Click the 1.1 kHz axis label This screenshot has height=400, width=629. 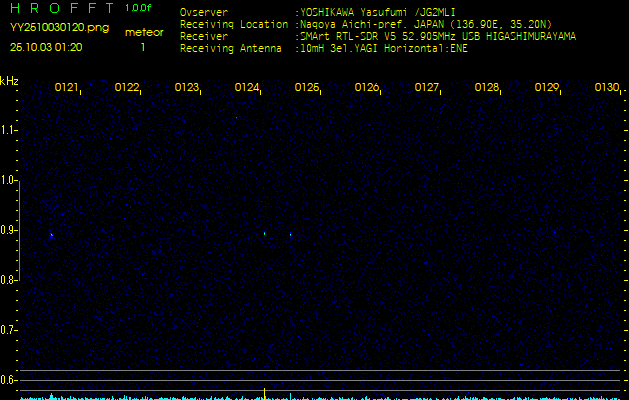(x=8, y=130)
